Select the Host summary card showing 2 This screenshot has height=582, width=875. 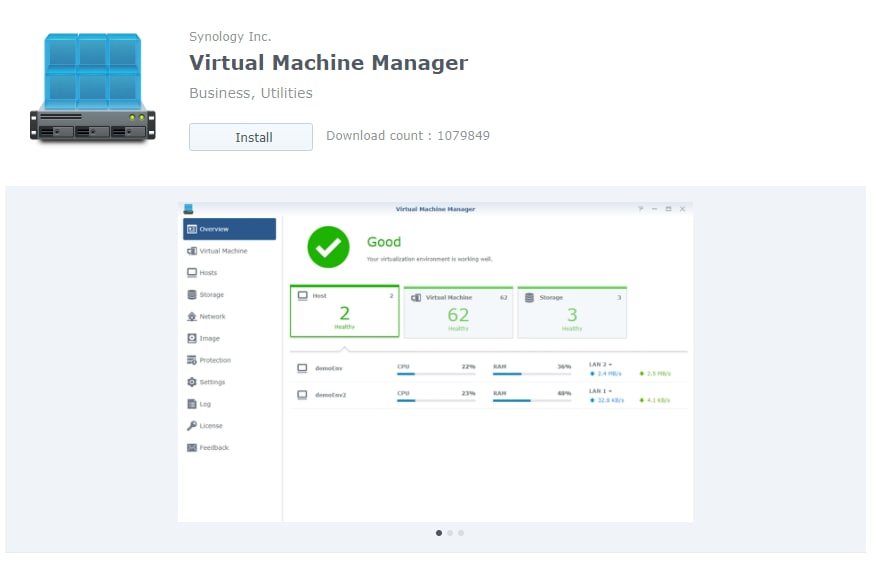[345, 311]
